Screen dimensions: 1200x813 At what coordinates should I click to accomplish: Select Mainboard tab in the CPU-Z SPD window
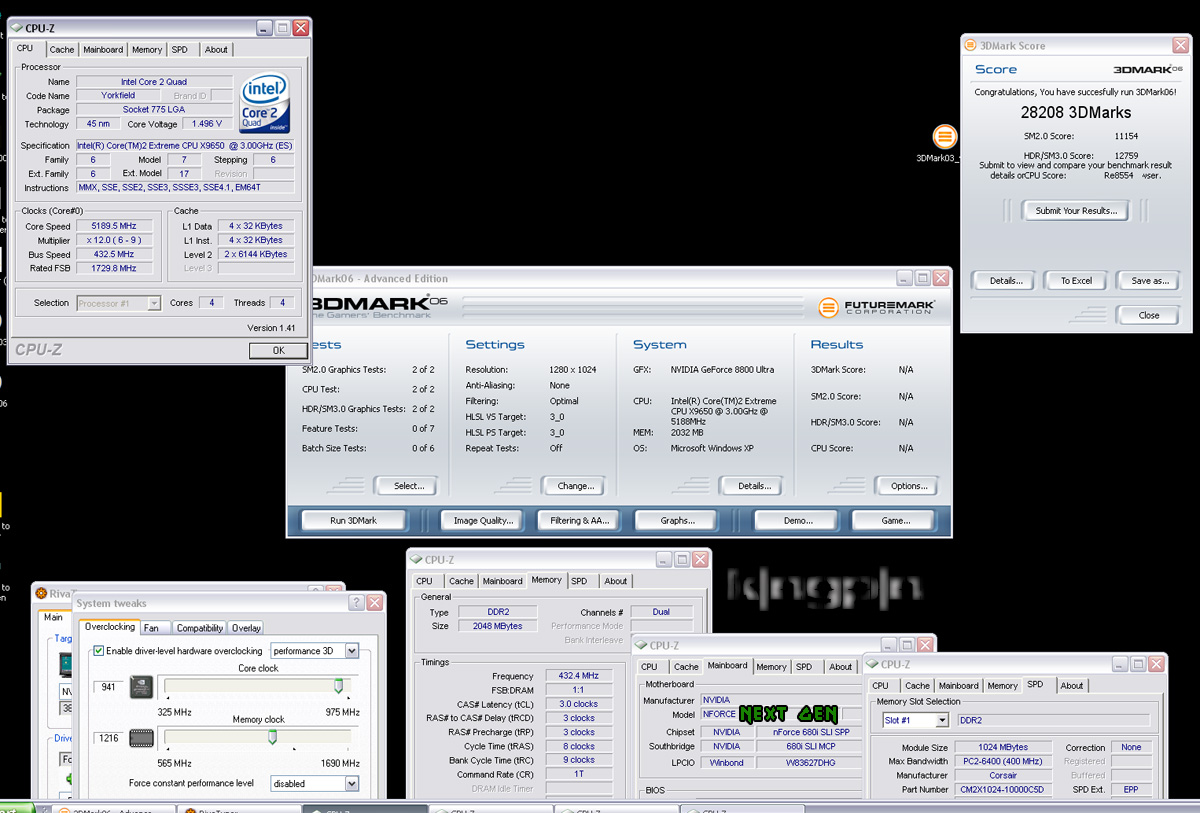[958, 686]
